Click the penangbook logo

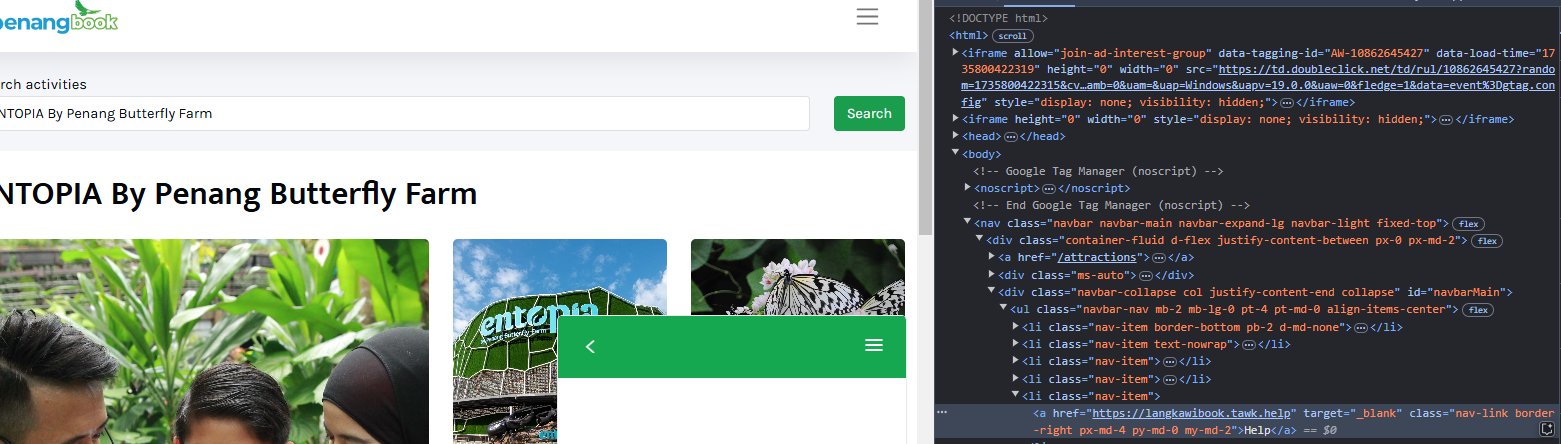click(58, 18)
